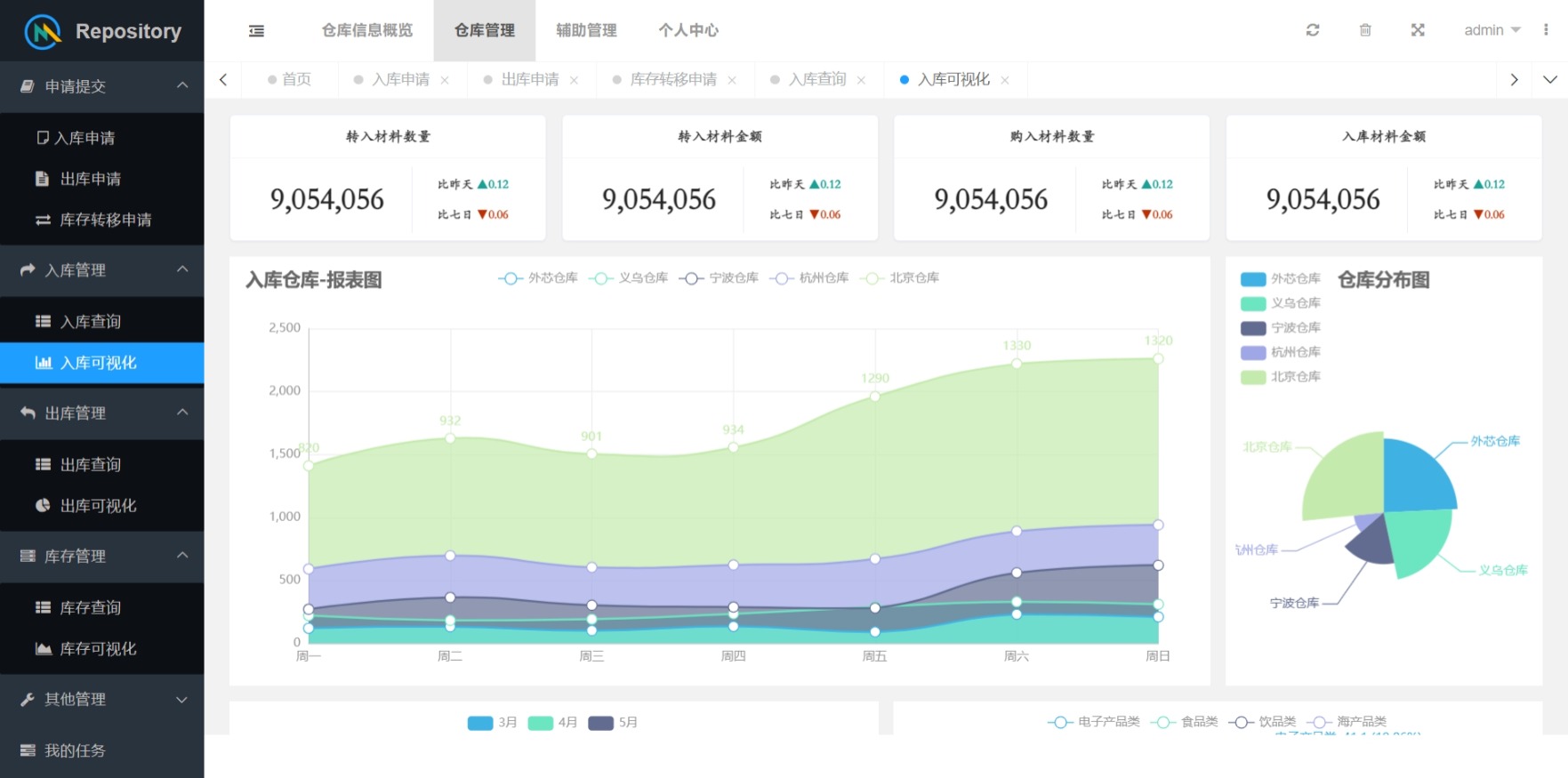Click the refresh icon in top bar
This screenshot has width=1568, height=778.
(1312, 30)
